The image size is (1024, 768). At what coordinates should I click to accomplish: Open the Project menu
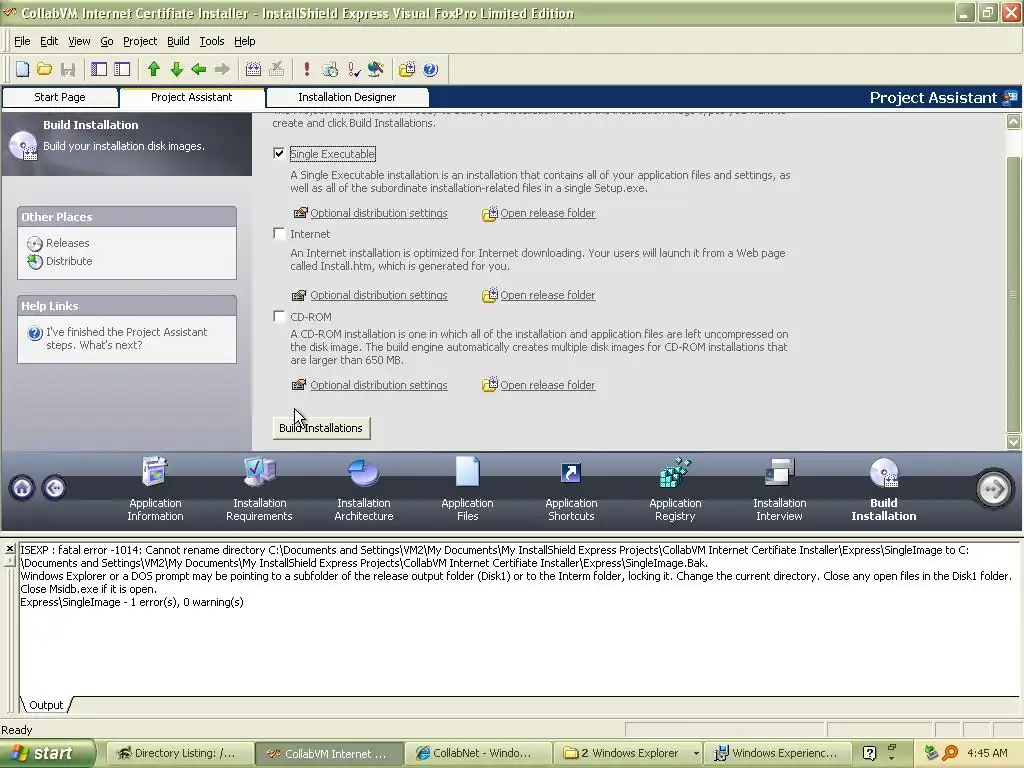[140, 41]
